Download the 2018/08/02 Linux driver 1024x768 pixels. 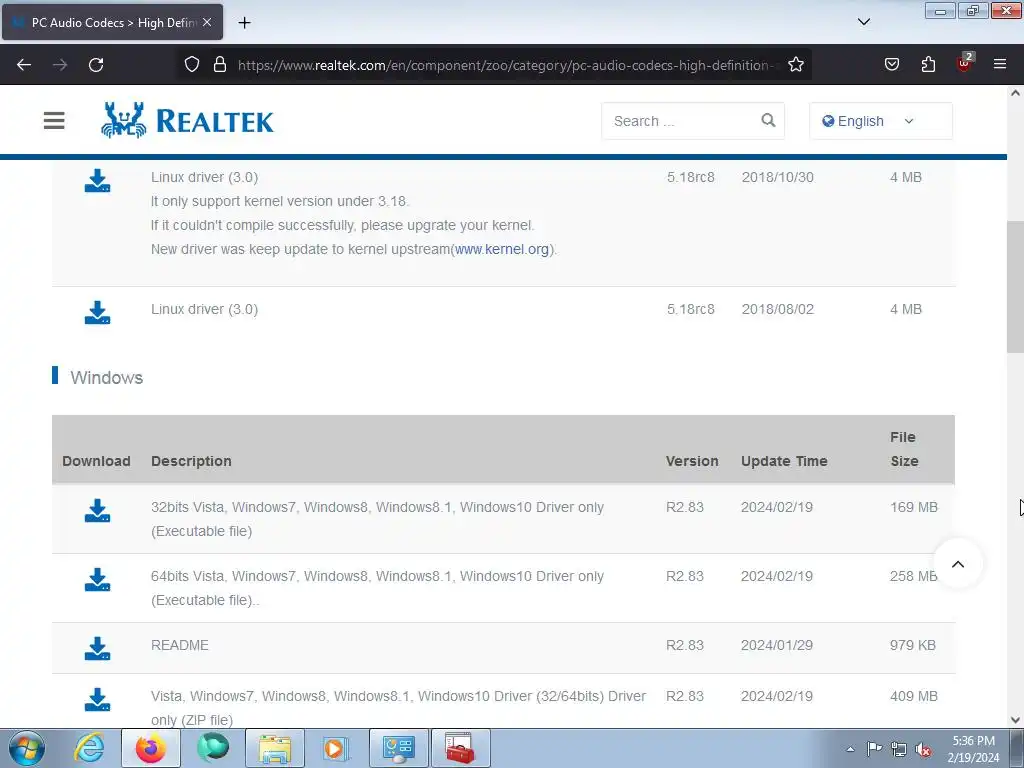pyautogui.click(x=97, y=313)
